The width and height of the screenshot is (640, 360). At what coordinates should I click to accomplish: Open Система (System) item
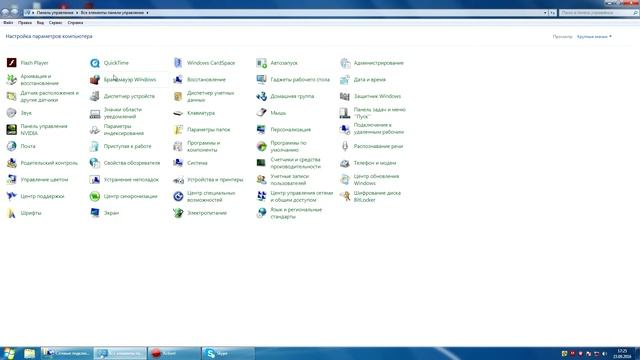(190, 163)
